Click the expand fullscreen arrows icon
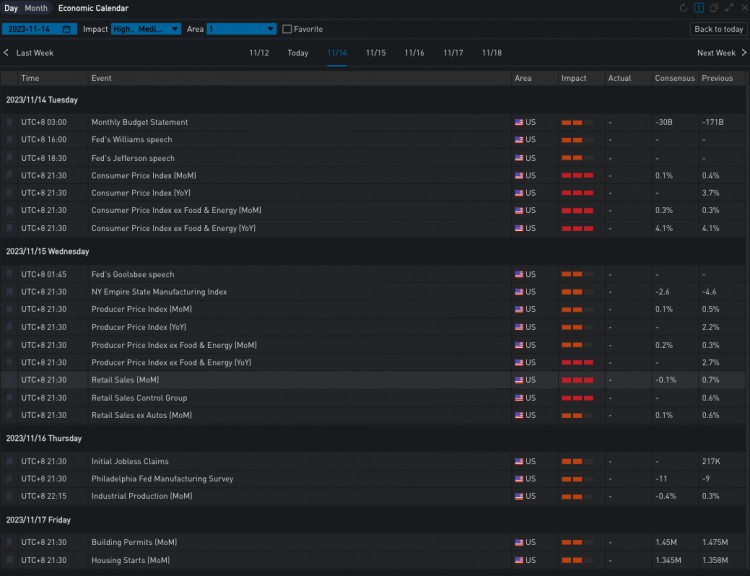This screenshot has height=576, width=750. [x=728, y=8]
